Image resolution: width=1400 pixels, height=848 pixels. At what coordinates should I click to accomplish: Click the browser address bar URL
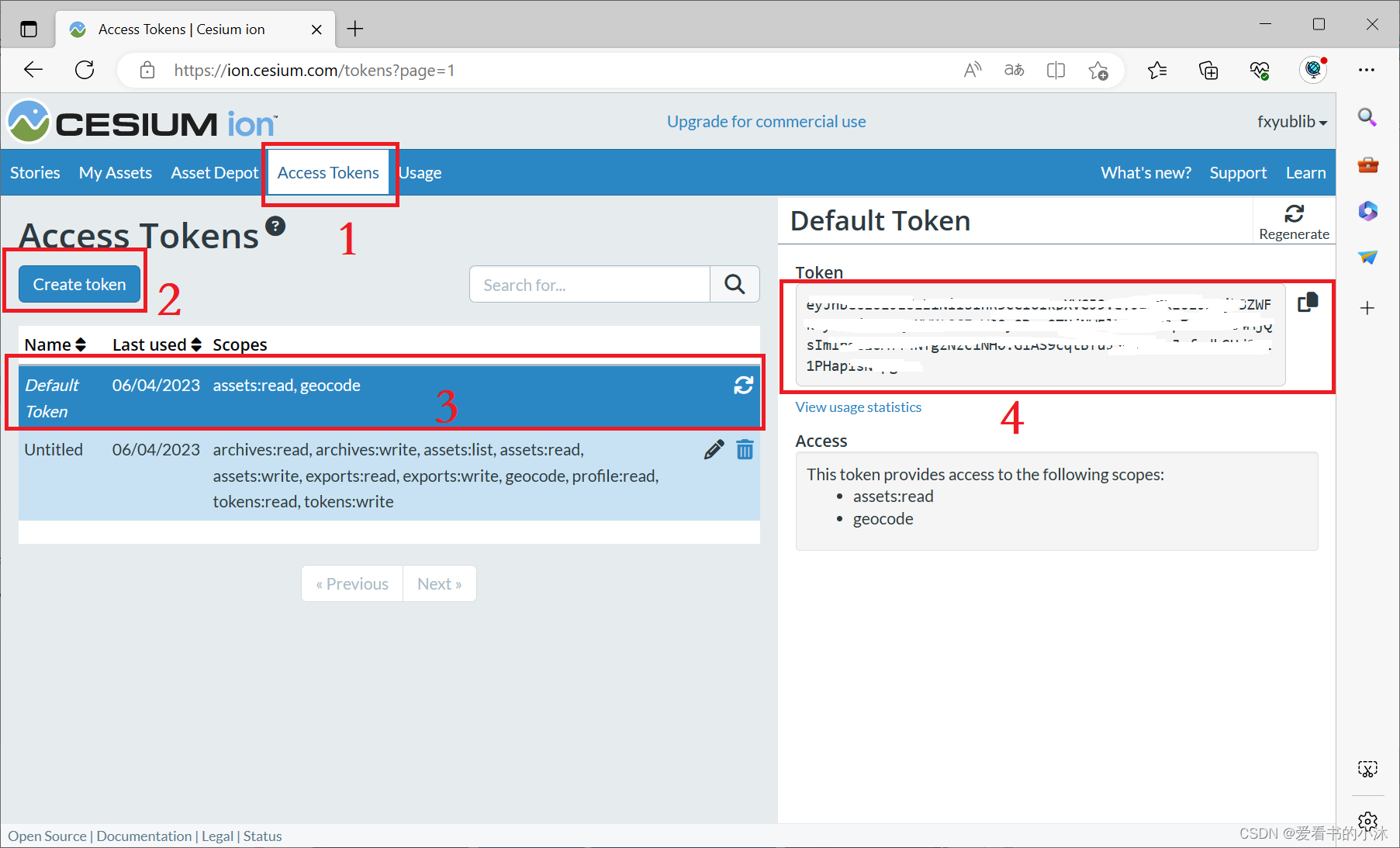(x=314, y=71)
